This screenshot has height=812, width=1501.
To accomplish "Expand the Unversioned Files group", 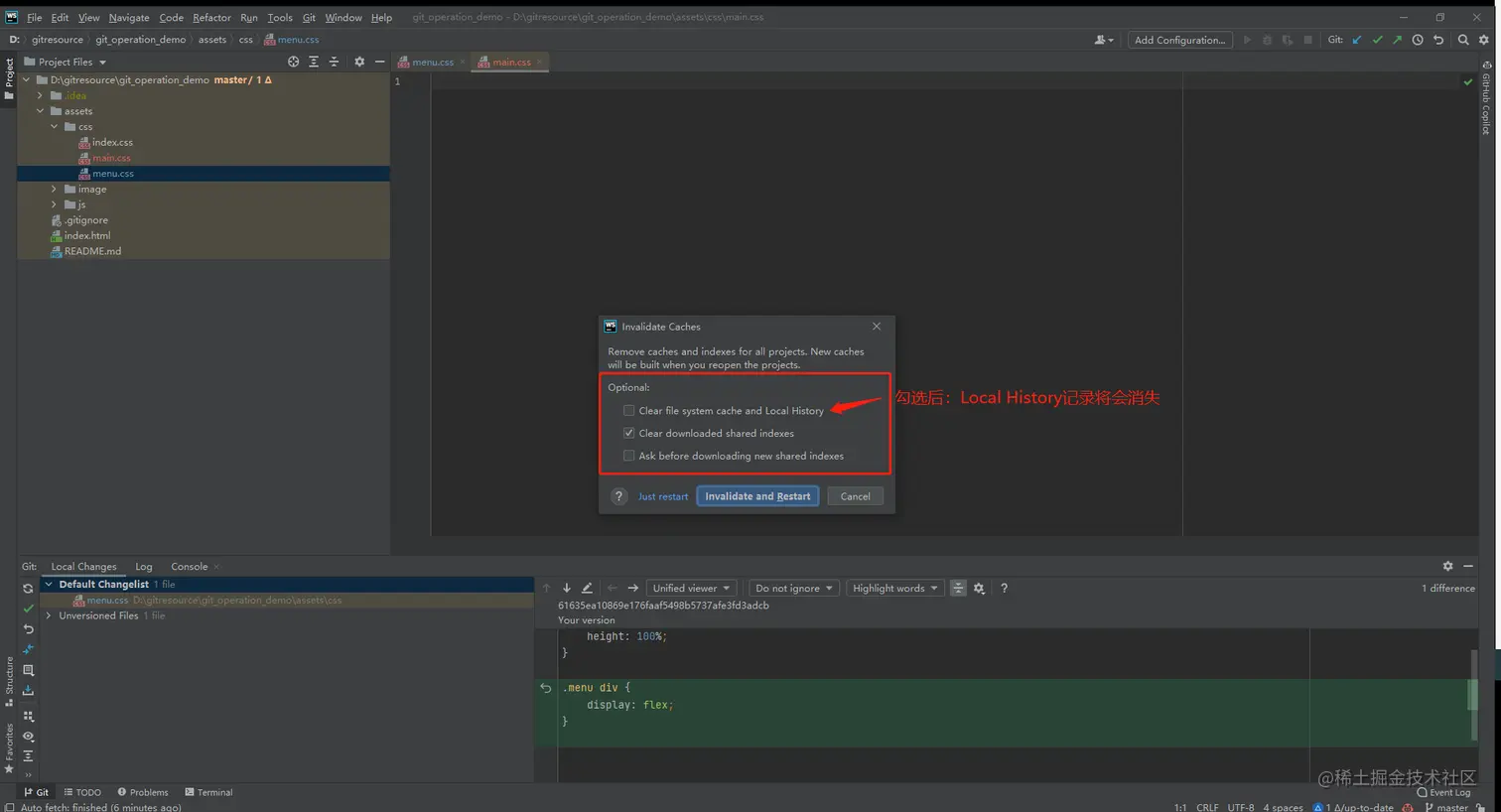I will click(x=48, y=615).
